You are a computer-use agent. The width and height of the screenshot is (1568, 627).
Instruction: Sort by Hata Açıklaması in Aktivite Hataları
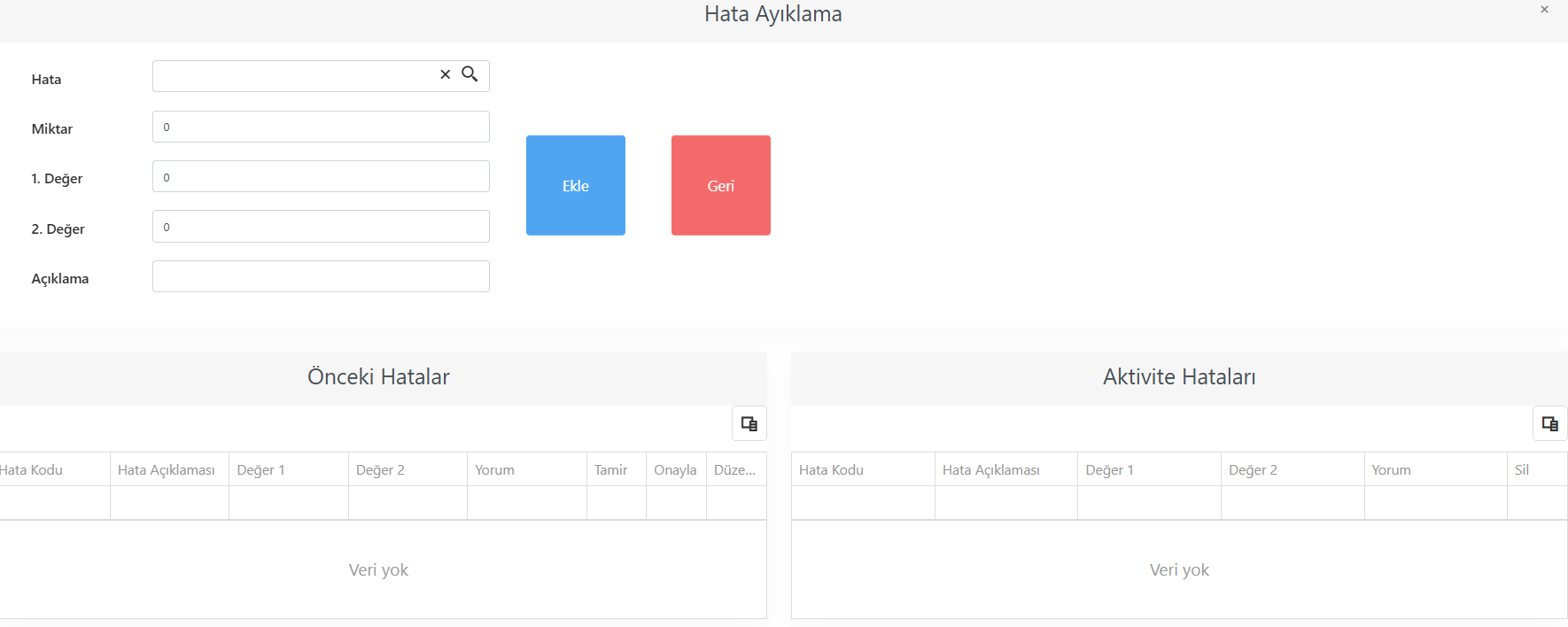pyautogui.click(x=1006, y=469)
